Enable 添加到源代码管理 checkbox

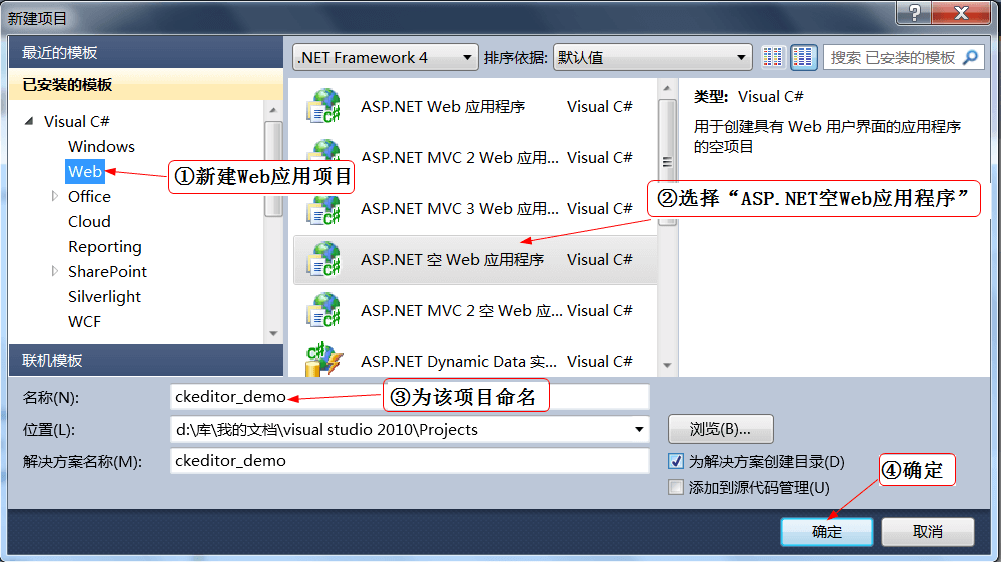click(675, 487)
